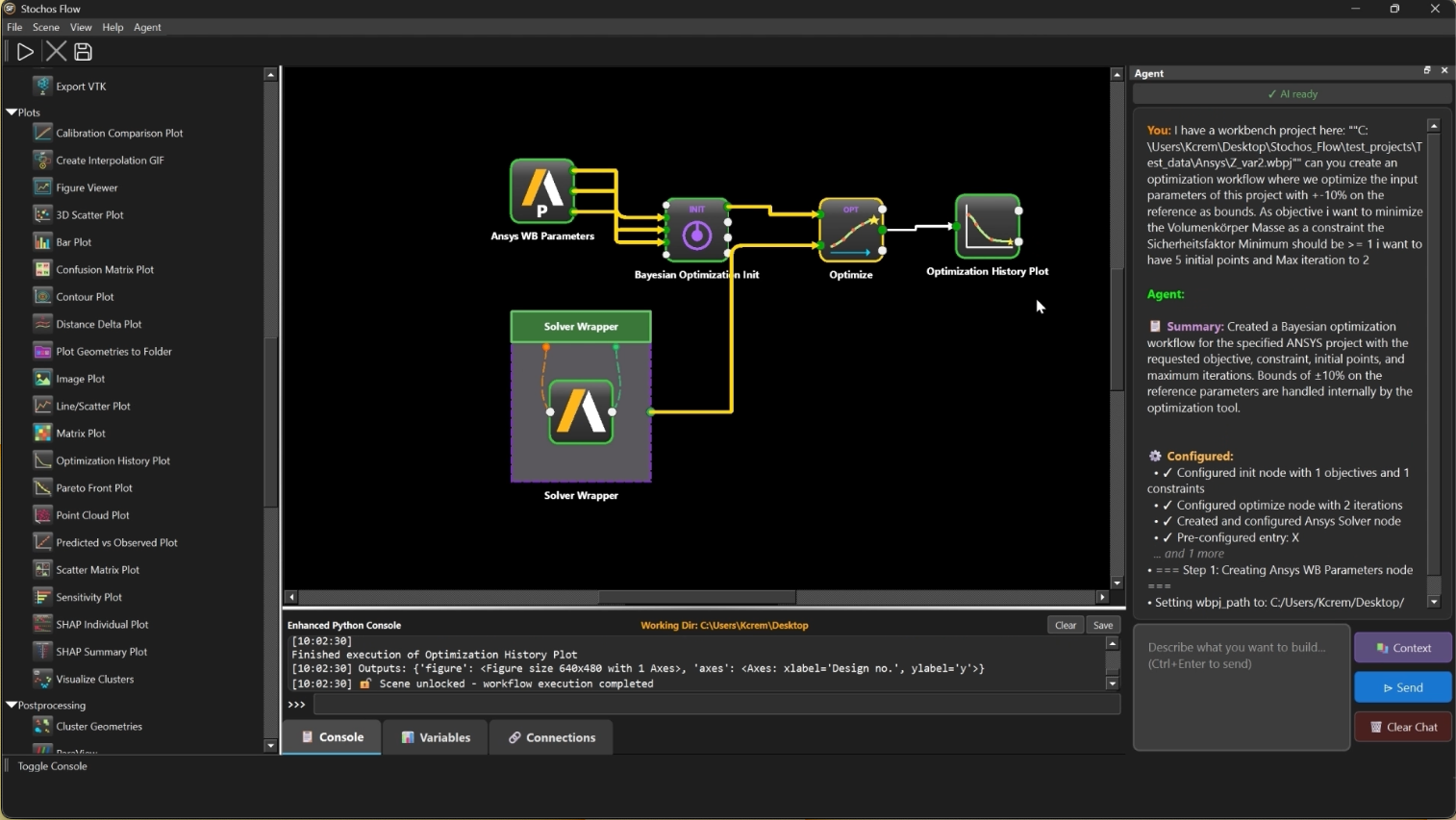Switch to the Variables tab
This screenshot has height=820, width=1456.
(436, 737)
